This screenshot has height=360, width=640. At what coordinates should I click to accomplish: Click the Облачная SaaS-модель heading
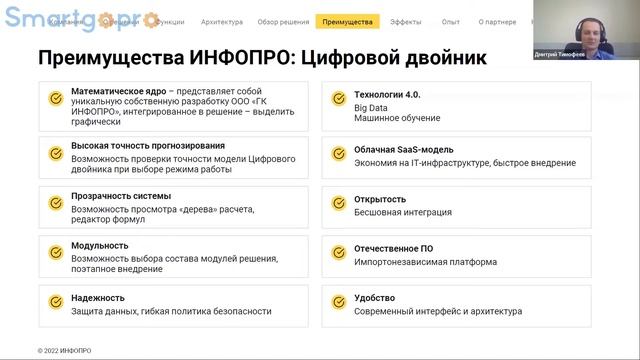(404, 150)
